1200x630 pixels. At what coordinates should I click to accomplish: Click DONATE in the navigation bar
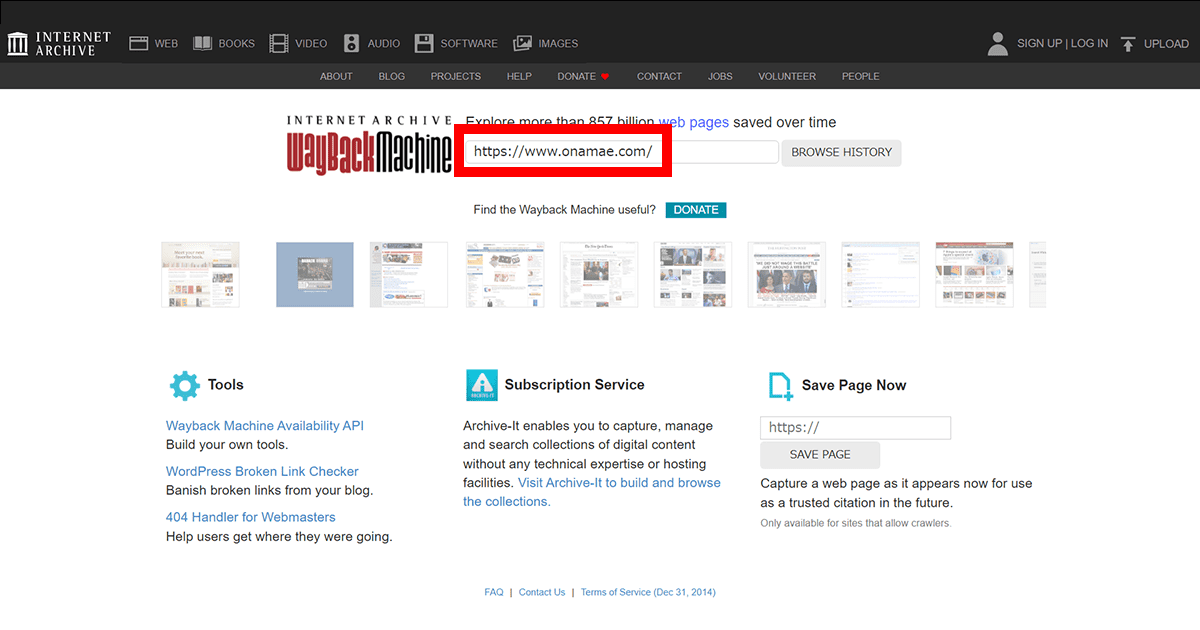coord(583,76)
